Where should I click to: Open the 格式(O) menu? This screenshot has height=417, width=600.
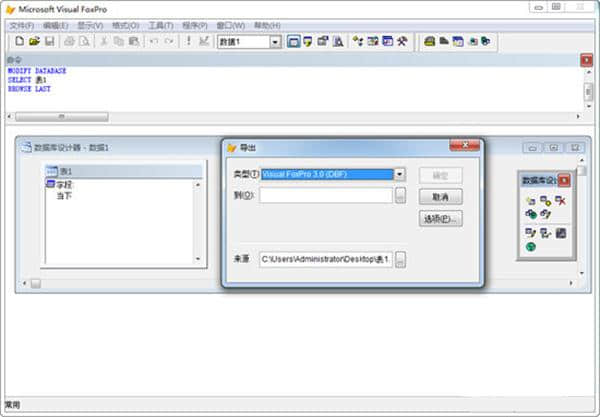click(x=126, y=26)
